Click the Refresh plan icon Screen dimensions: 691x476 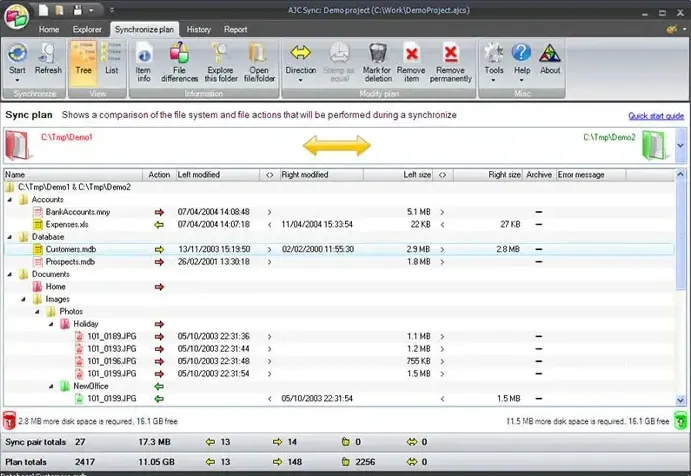48,54
